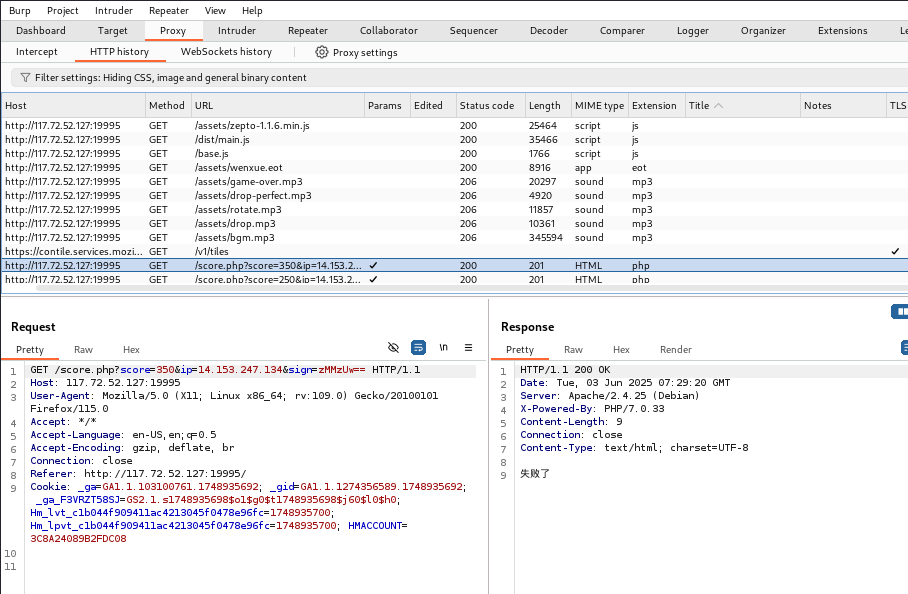Sort history by the Status code column
The image size is (908, 594).
click(486, 106)
